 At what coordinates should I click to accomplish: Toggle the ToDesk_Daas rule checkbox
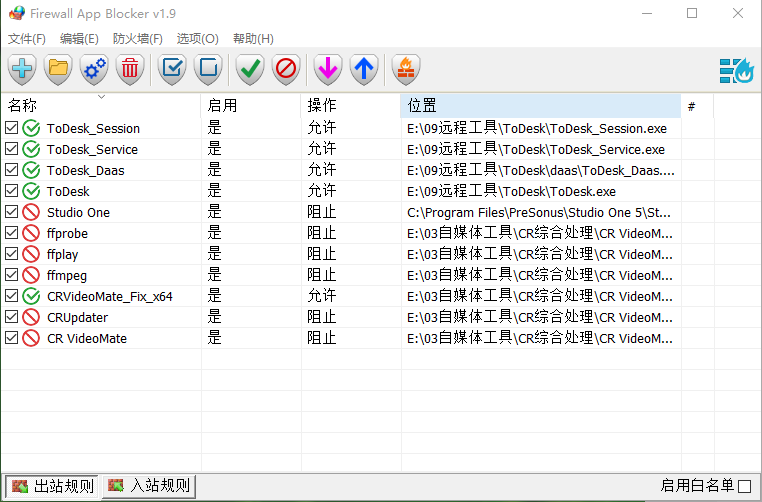click(x=12, y=170)
